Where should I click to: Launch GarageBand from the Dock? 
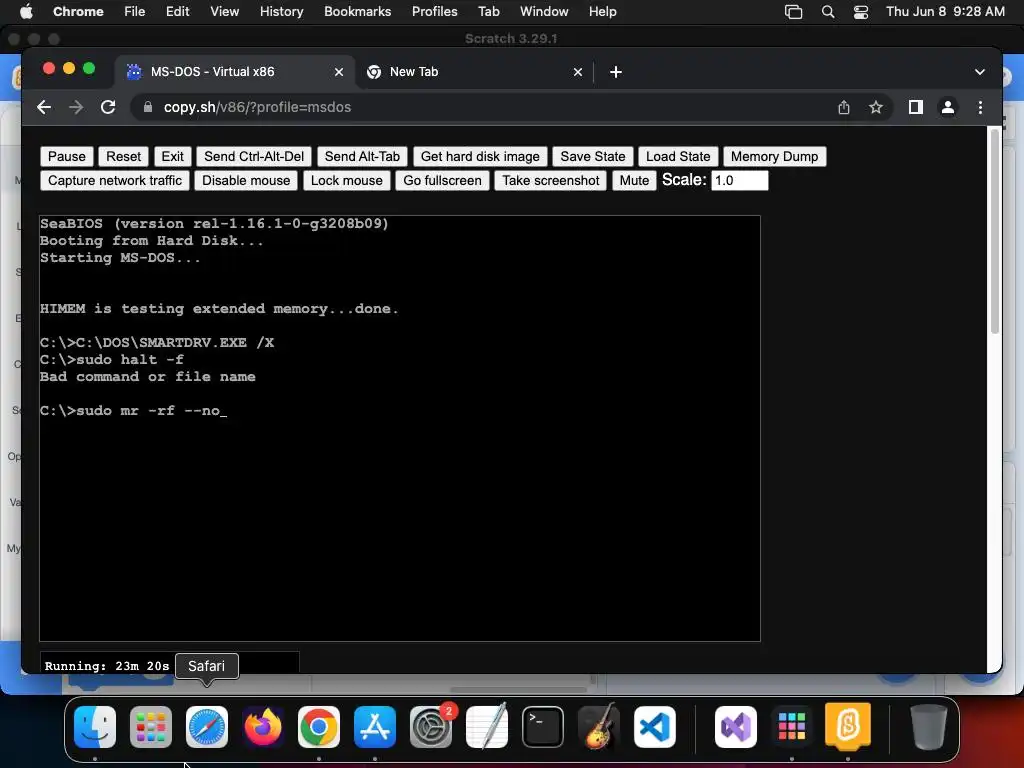tap(599, 727)
